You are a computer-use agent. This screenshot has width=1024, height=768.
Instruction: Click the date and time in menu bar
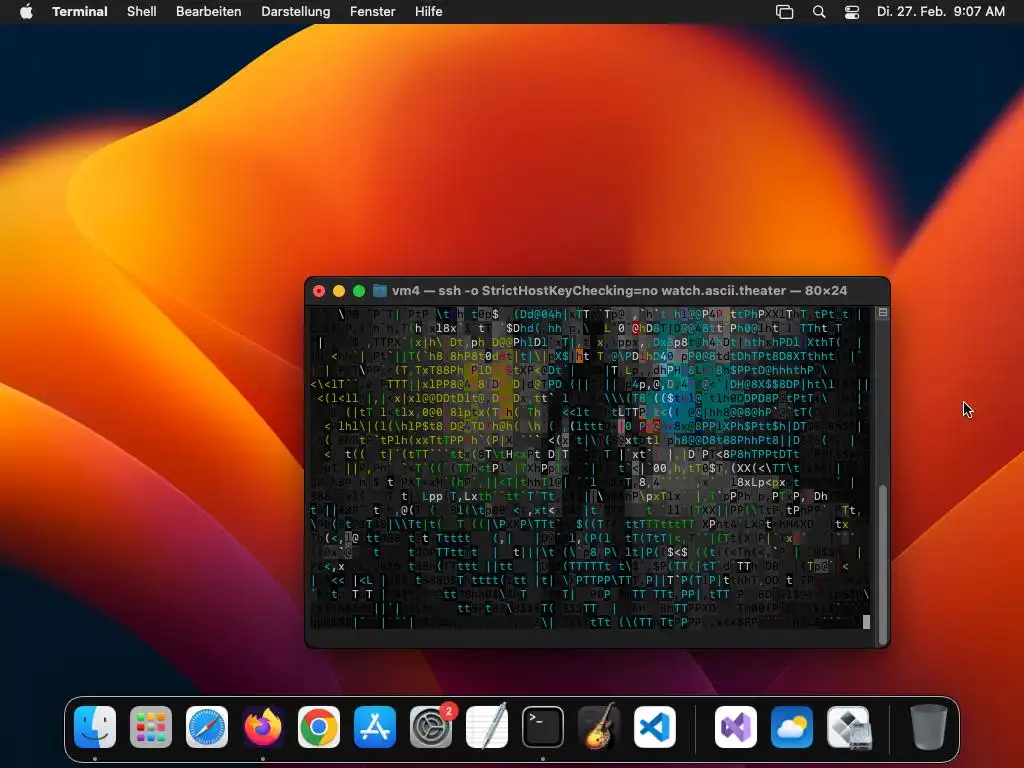point(940,11)
